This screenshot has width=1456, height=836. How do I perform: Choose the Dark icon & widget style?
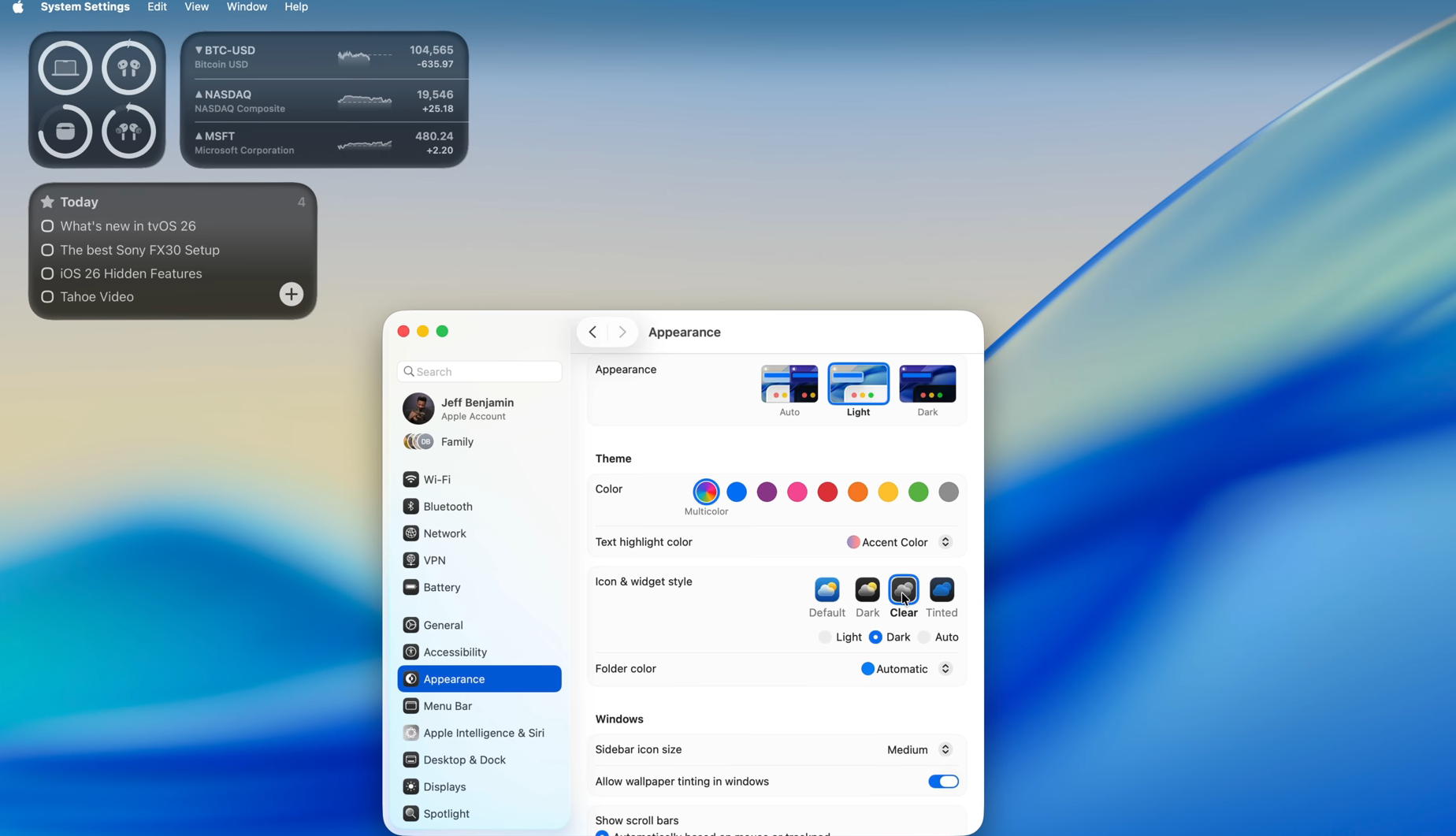coord(867,589)
